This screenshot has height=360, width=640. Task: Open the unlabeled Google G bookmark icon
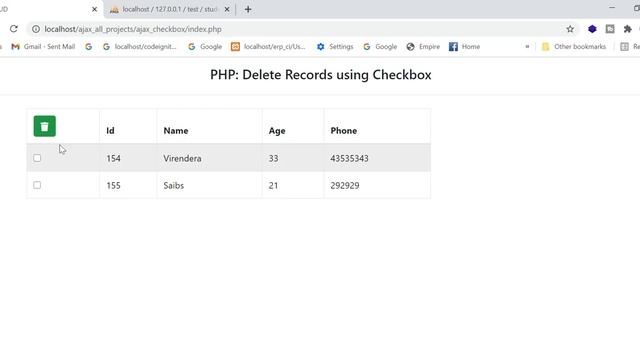coord(89,47)
